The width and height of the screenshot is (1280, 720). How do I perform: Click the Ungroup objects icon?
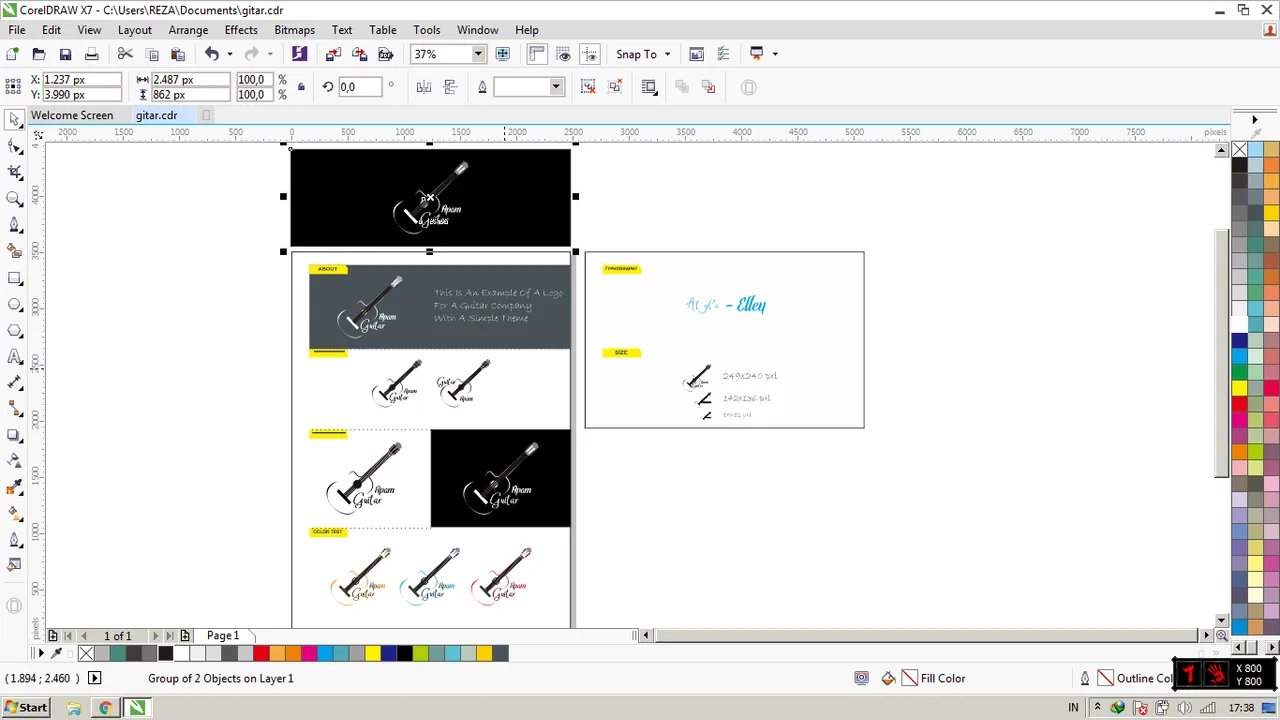(588, 87)
